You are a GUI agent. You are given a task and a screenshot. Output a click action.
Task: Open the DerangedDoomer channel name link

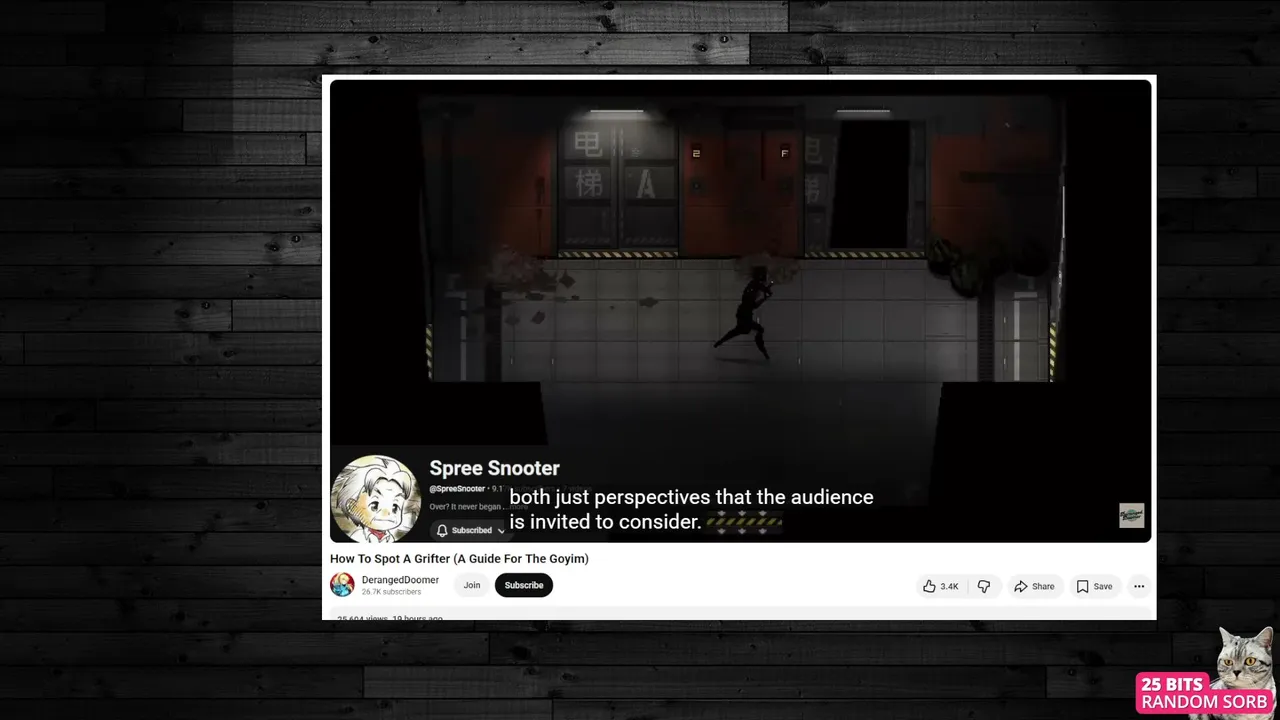tap(400, 580)
